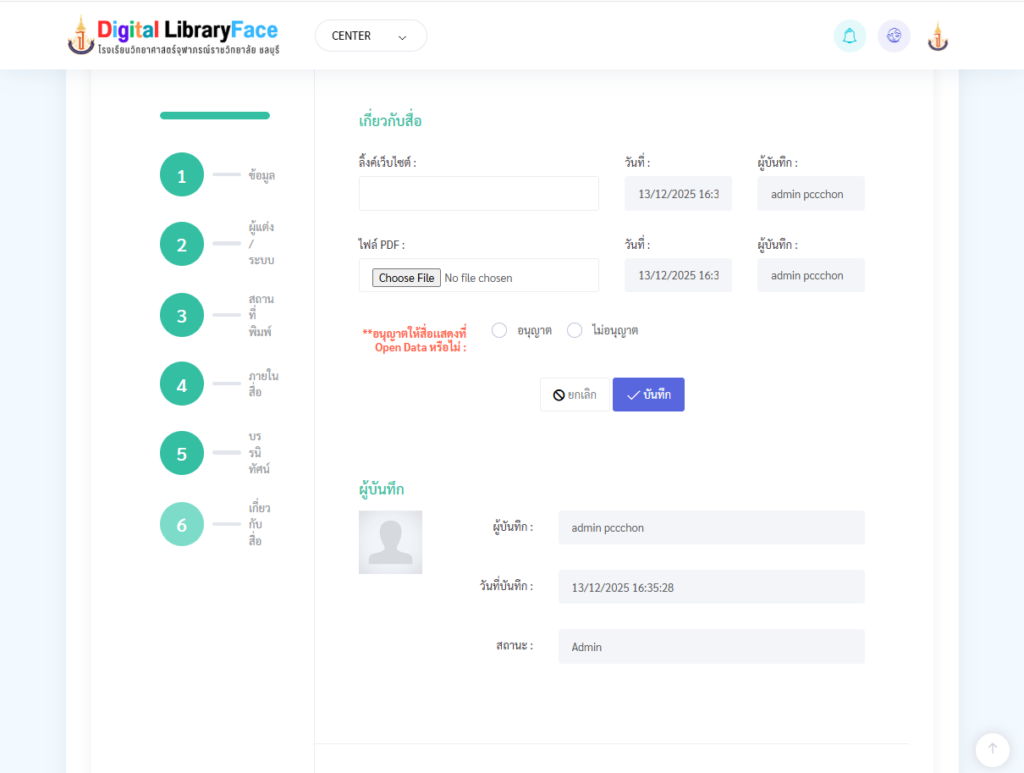Open the purple globe icon in header
1024x773 pixels.
(x=894, y=36)
